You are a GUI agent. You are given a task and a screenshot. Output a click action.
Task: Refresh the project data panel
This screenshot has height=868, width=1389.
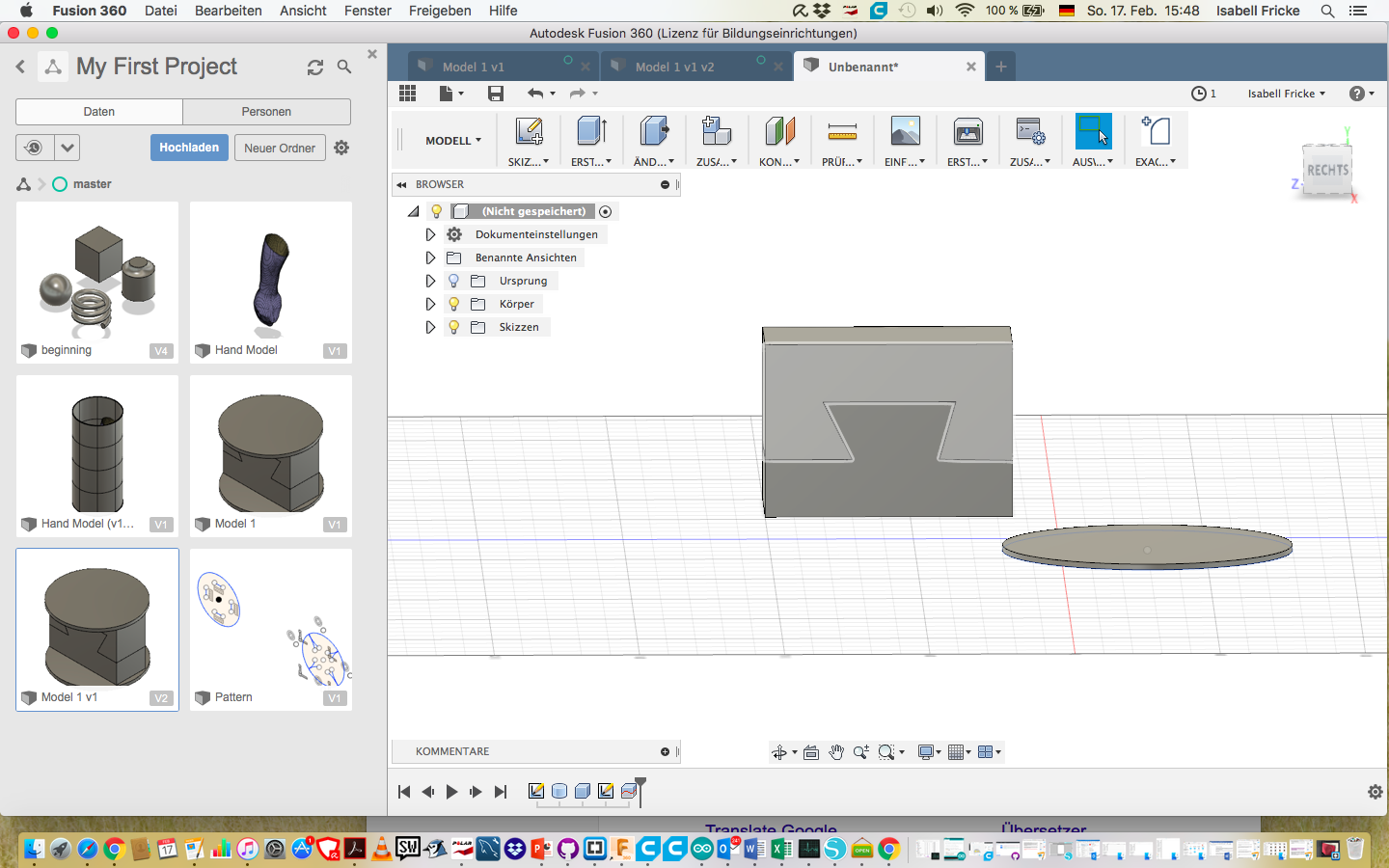(x=315, y=68)
